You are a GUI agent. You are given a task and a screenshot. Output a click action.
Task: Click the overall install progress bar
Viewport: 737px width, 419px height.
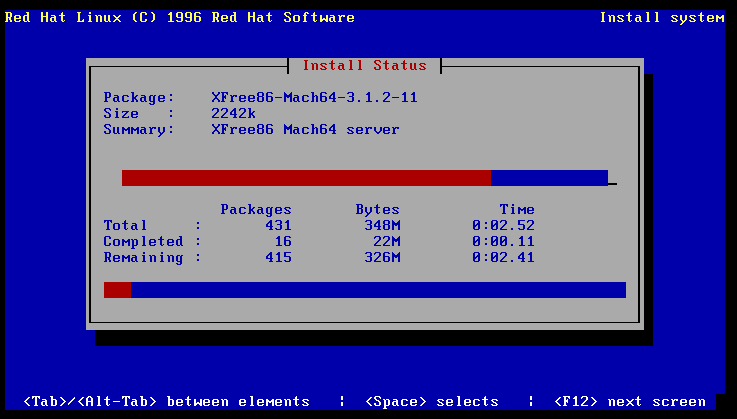coord(365,290)
